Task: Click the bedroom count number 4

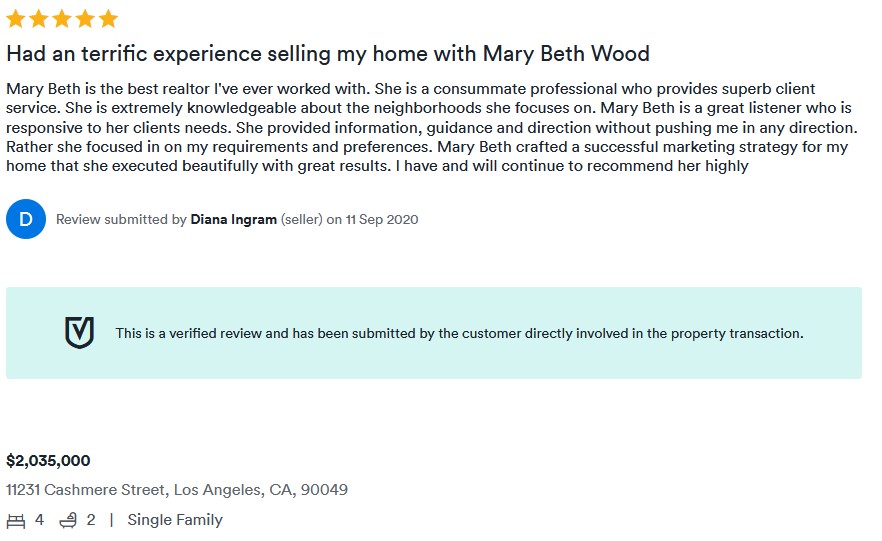Action: click(39, 520)
